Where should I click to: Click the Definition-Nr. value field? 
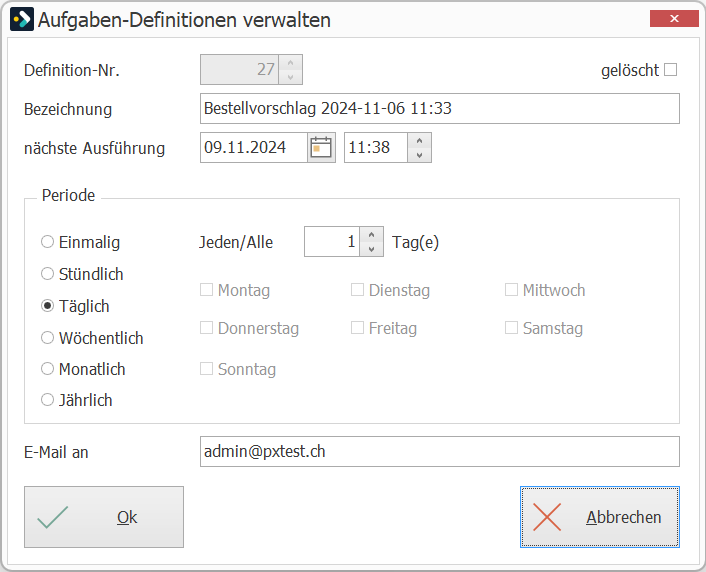[240, 69]
